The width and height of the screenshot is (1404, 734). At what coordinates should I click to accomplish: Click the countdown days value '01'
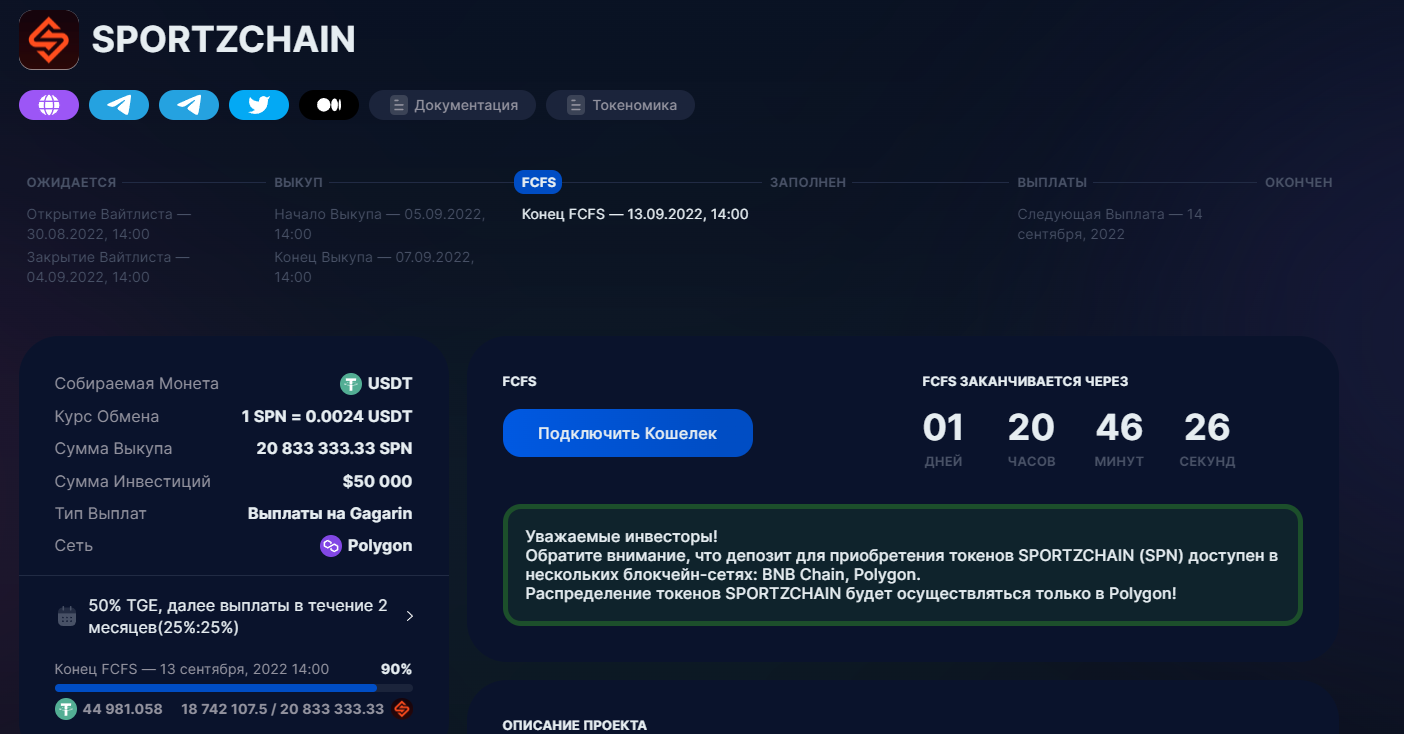point(943,428)
